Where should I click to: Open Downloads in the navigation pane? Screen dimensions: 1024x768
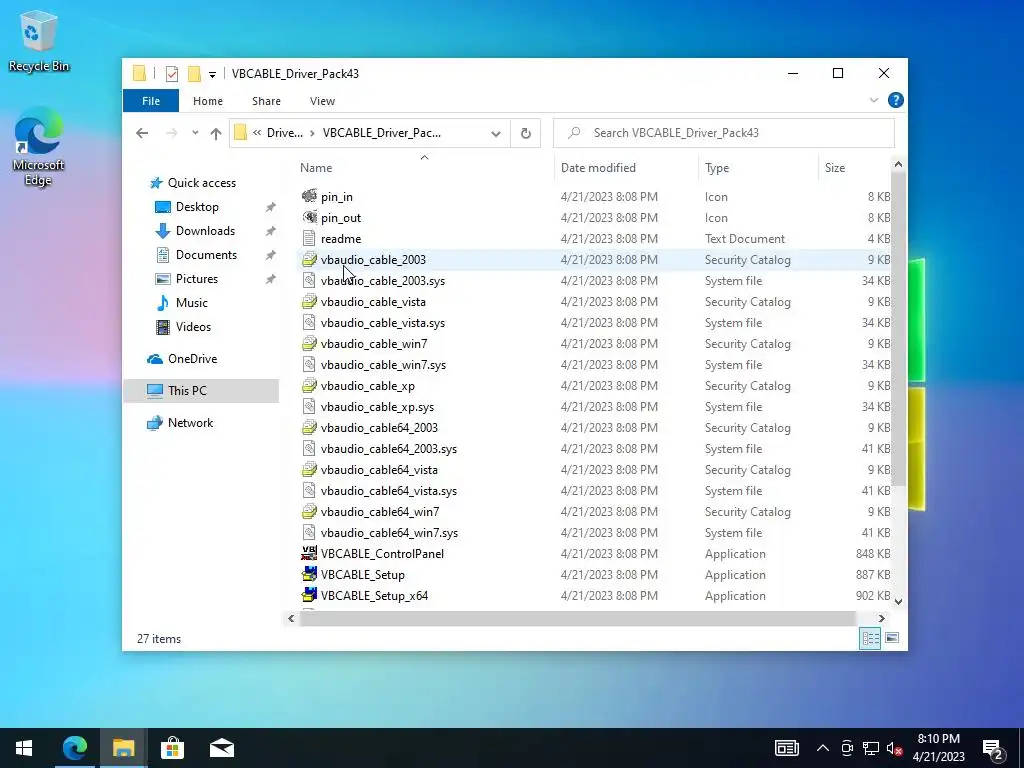(x=205, y=231)
